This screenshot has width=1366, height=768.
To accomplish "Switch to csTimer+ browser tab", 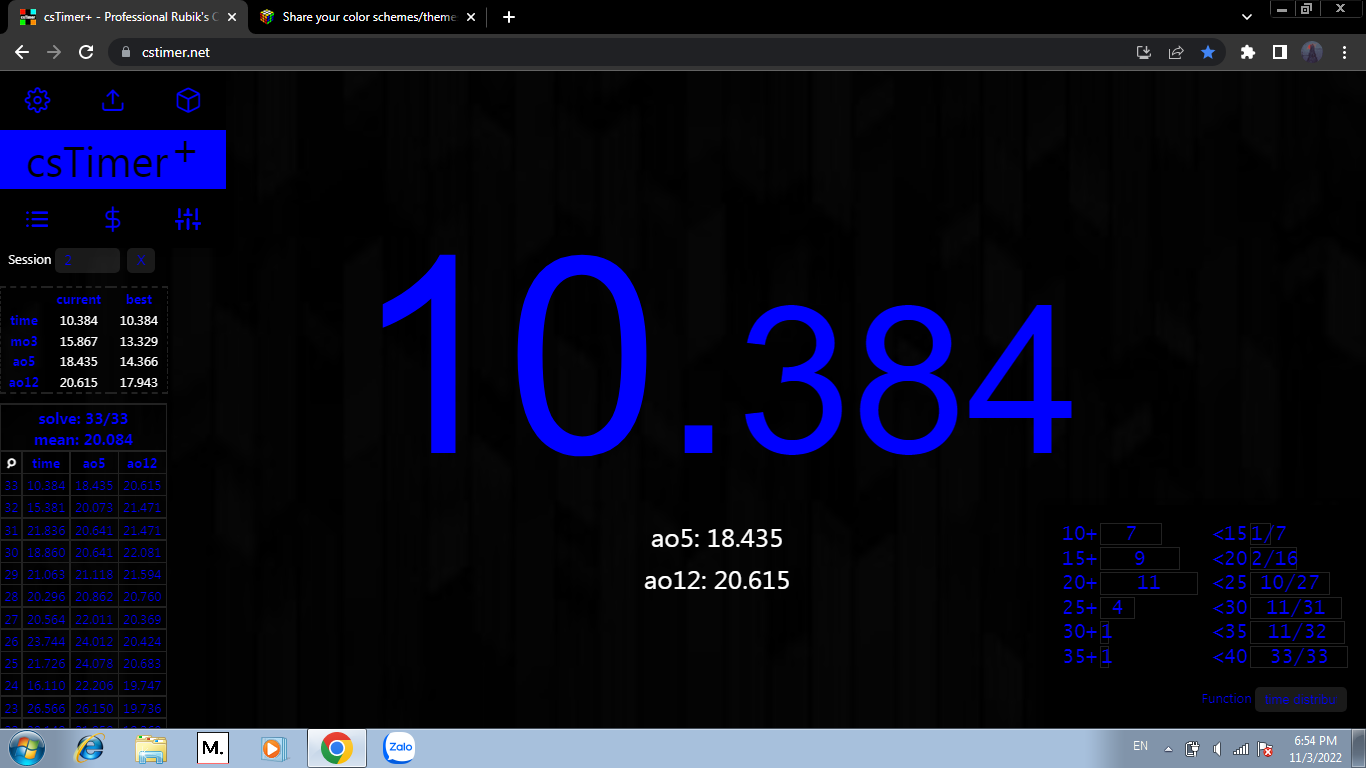I will pos(126,17).
